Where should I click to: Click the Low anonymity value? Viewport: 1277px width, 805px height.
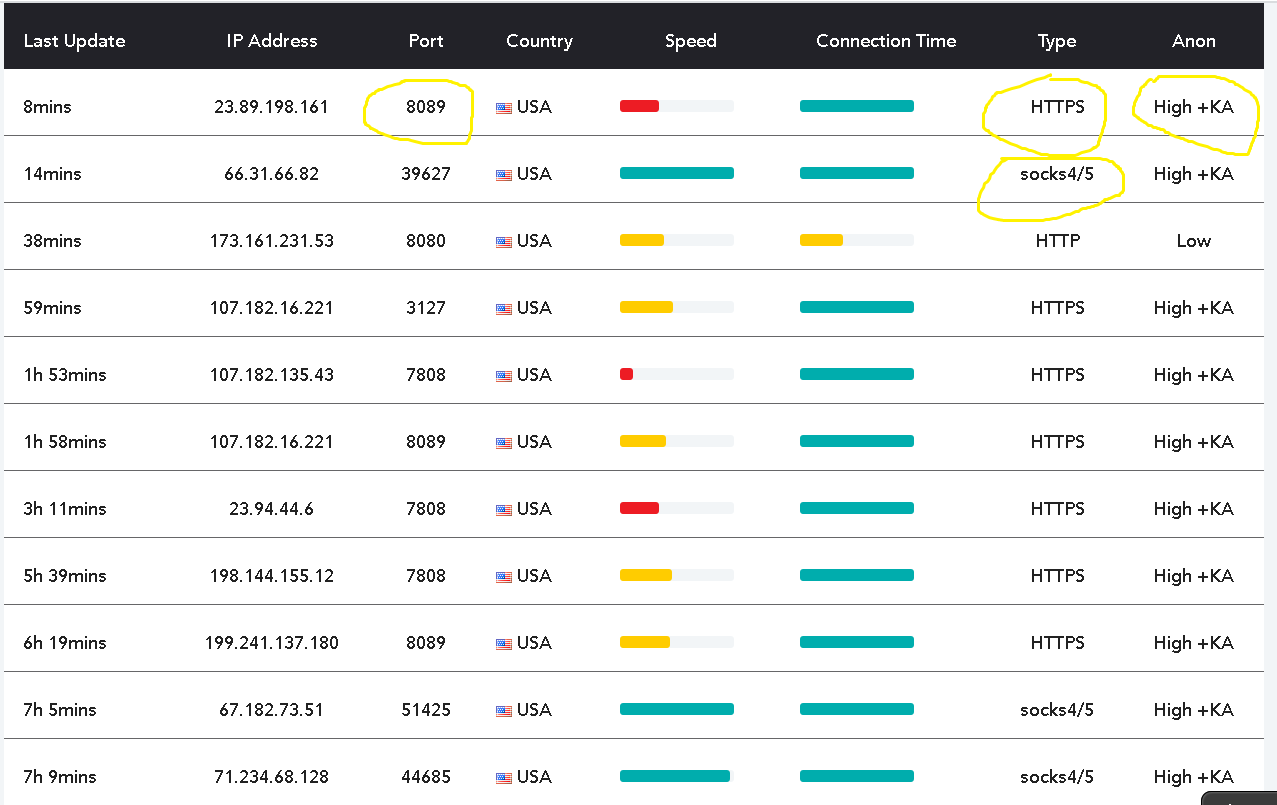tap(1193, 241)
